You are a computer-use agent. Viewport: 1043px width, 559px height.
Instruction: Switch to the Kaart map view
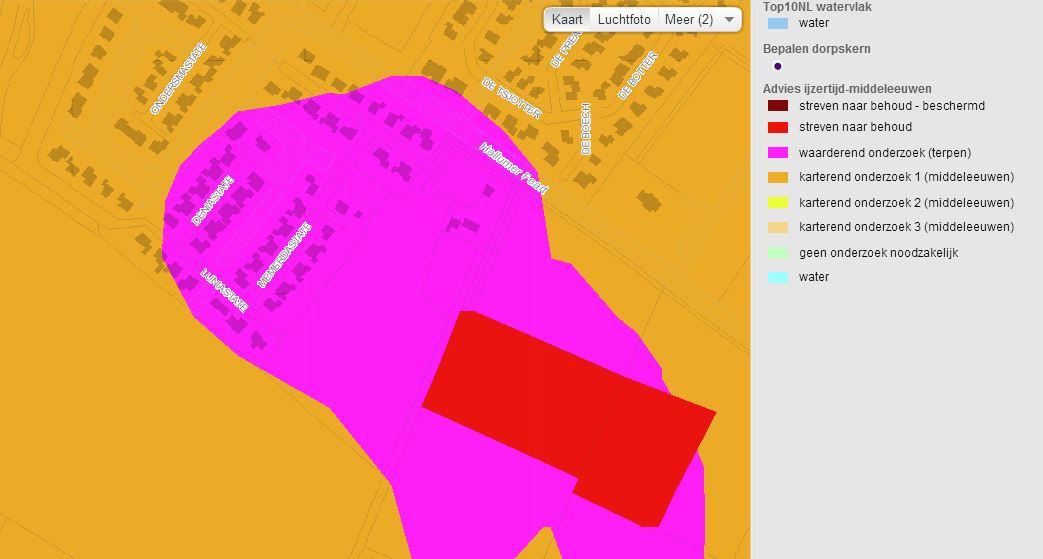point(567,19)
